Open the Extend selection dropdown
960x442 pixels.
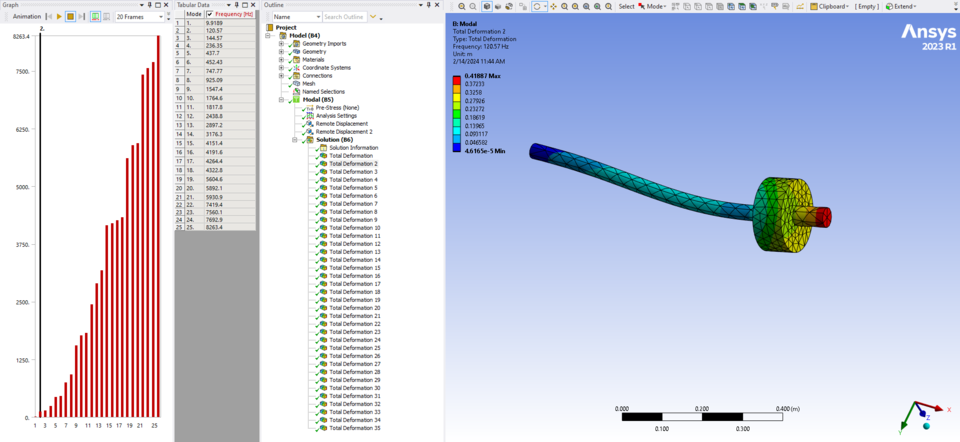click(x=901, y=6)
